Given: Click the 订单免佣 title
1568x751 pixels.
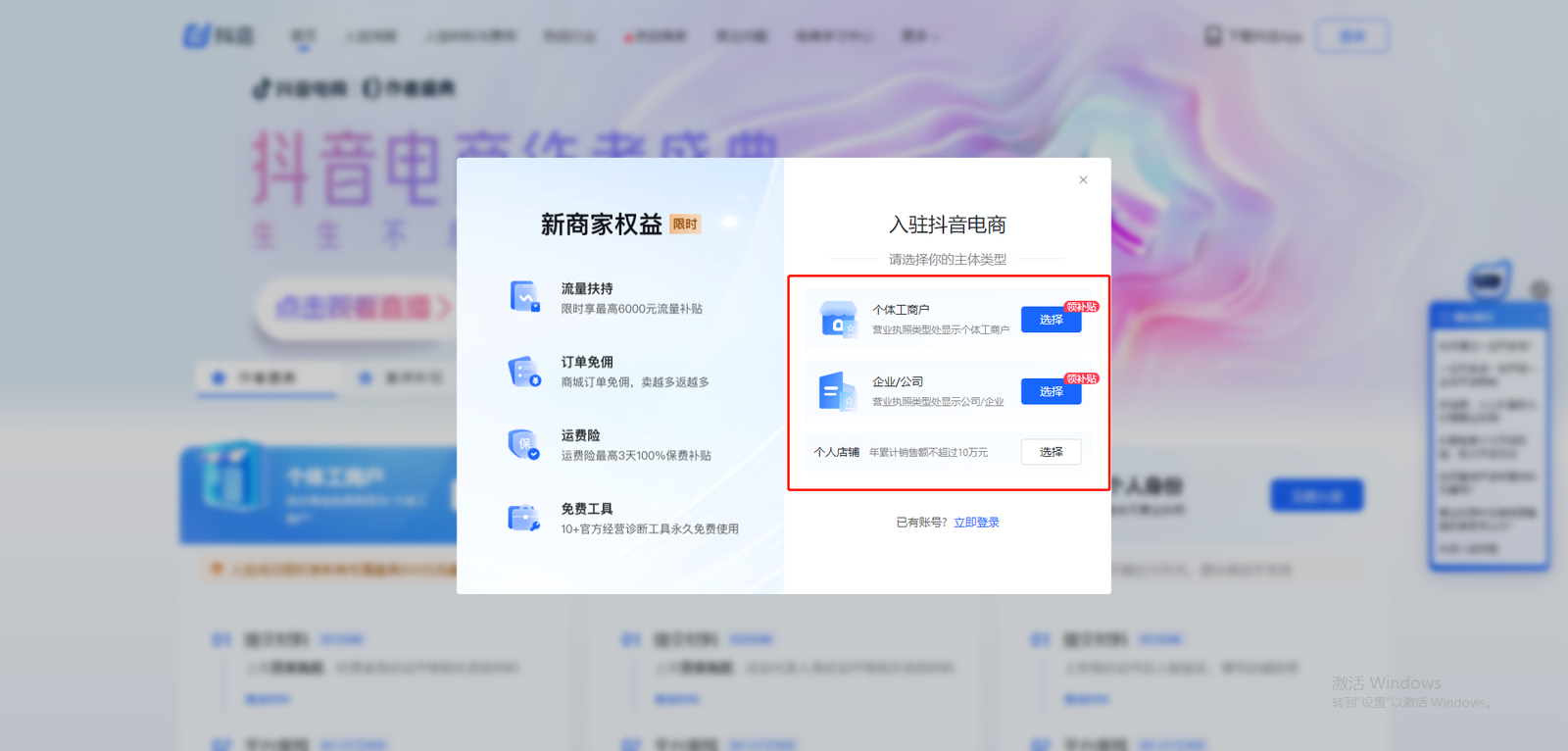Looking at the screenshot, I should 587,362.
